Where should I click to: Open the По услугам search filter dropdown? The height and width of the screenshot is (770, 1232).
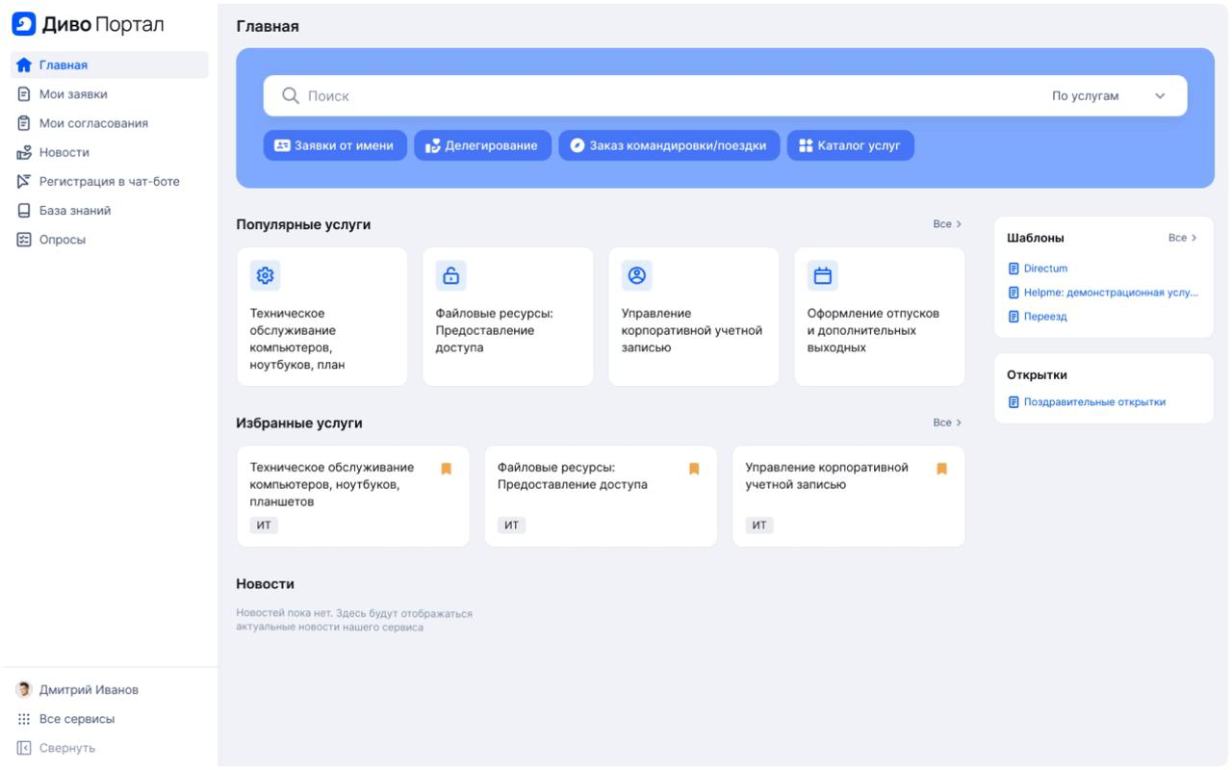[1108, 96]
